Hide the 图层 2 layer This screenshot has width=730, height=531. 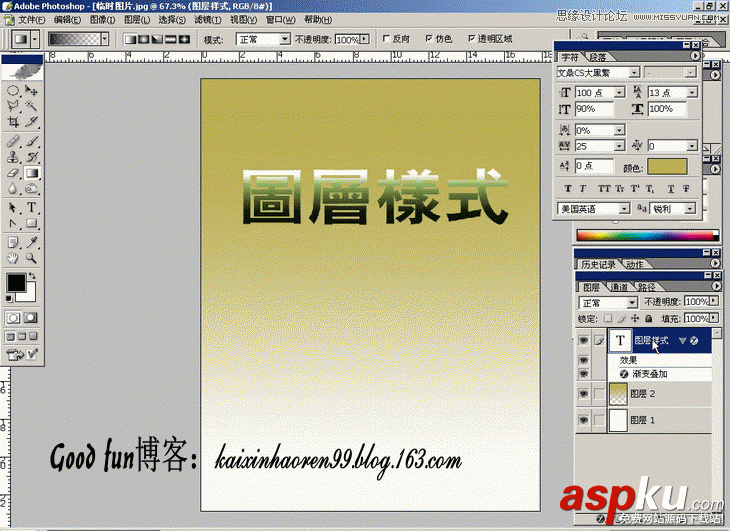click(x=583, y=394)
